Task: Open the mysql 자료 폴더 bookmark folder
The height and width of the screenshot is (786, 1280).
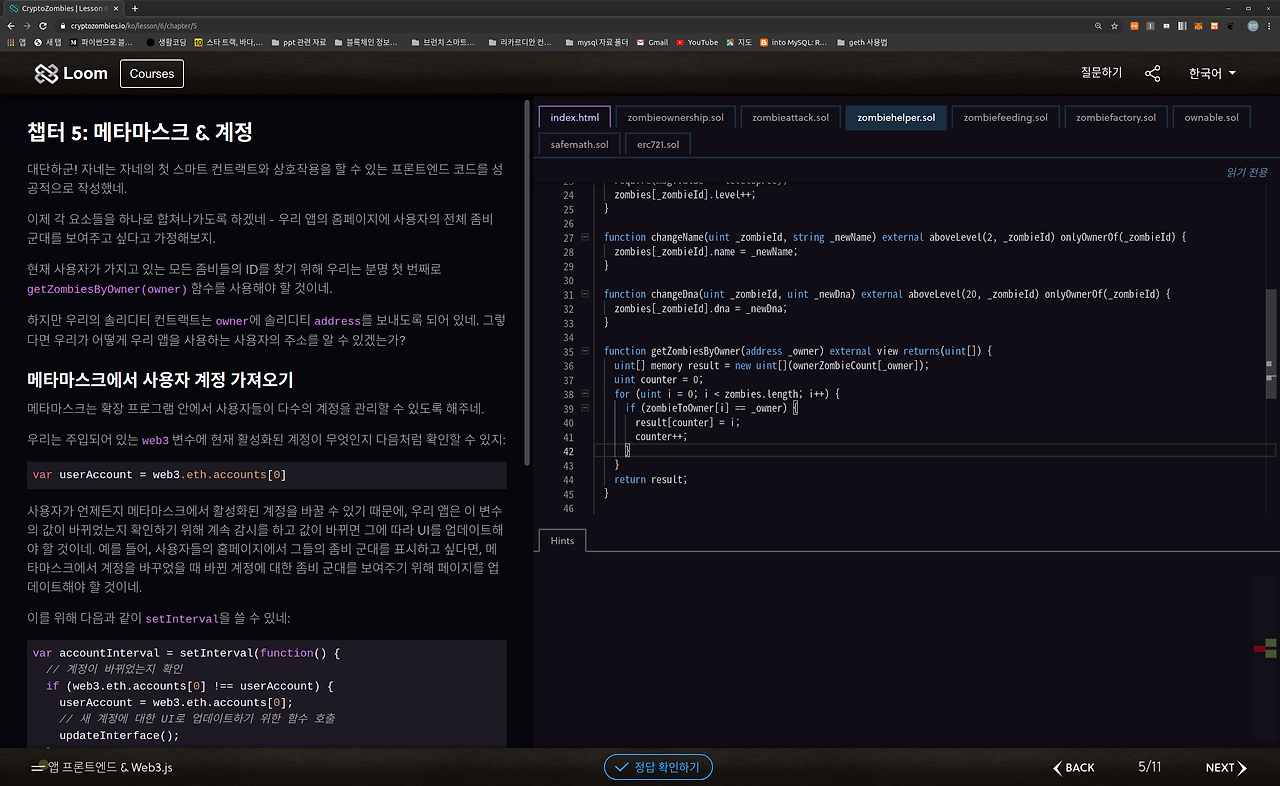Action: 595,42
